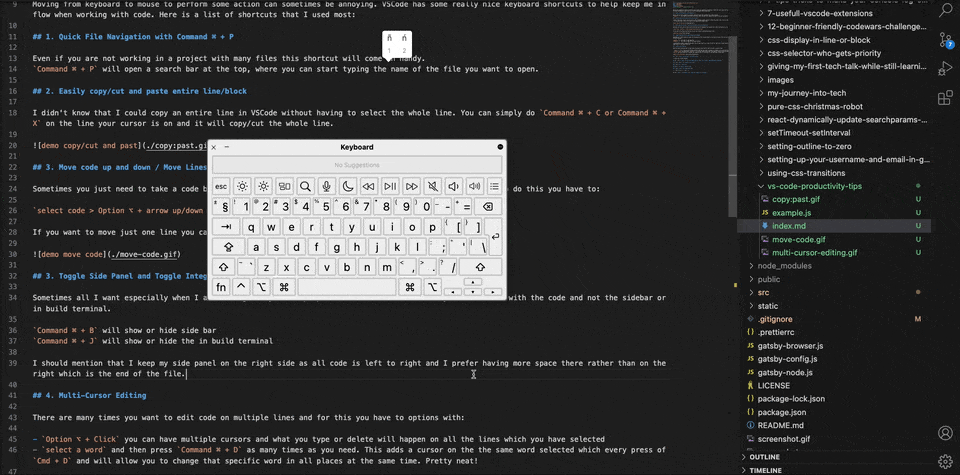Screen dimensions: 960x475
Task: Open Source Control view in activity bar
Action: [x=945, y=39]
